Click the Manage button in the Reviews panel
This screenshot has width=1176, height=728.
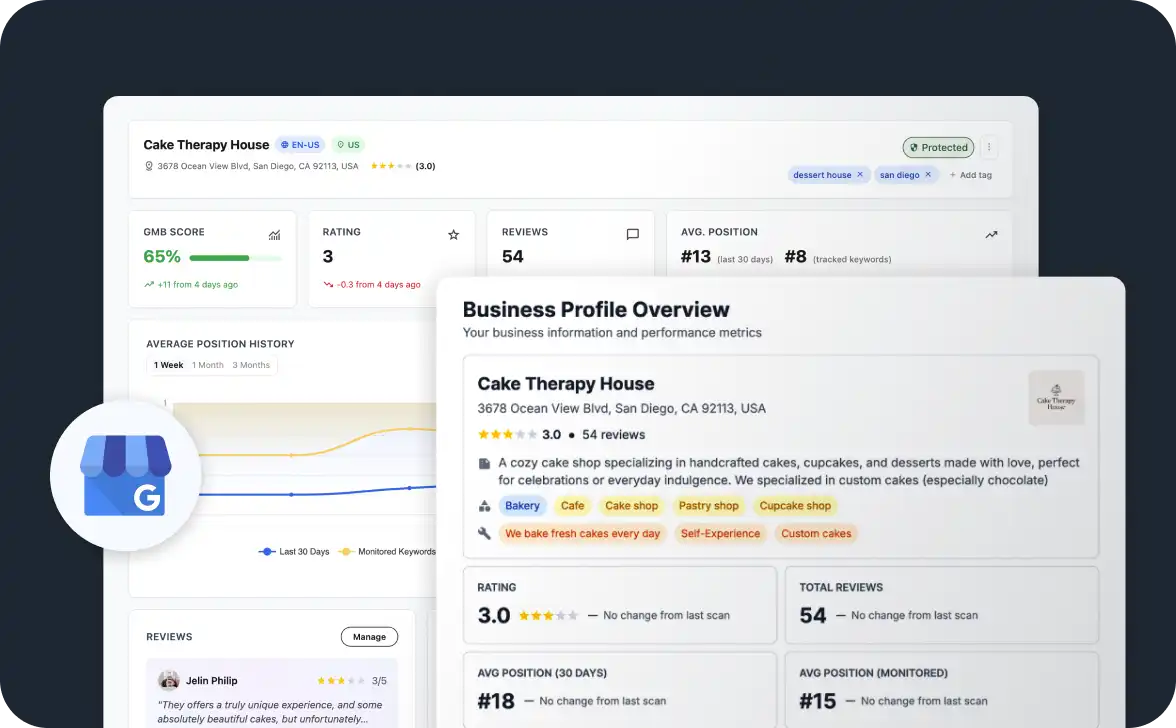(x=369, y=636)
